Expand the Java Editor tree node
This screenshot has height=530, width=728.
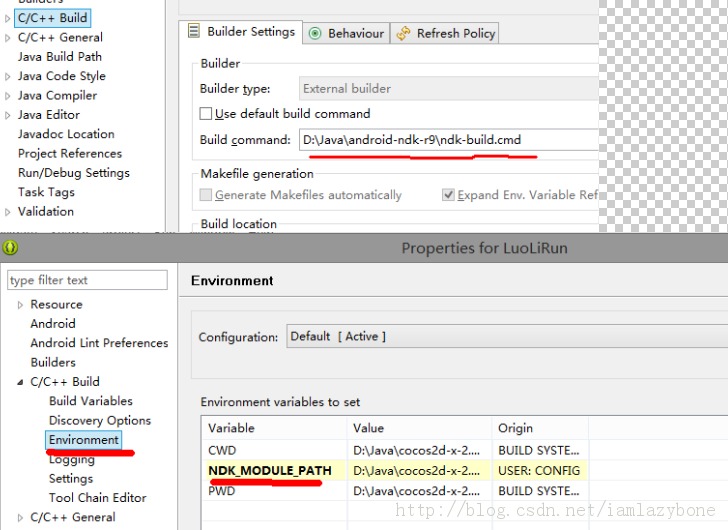pyautogui.click(x=8, y=115)
